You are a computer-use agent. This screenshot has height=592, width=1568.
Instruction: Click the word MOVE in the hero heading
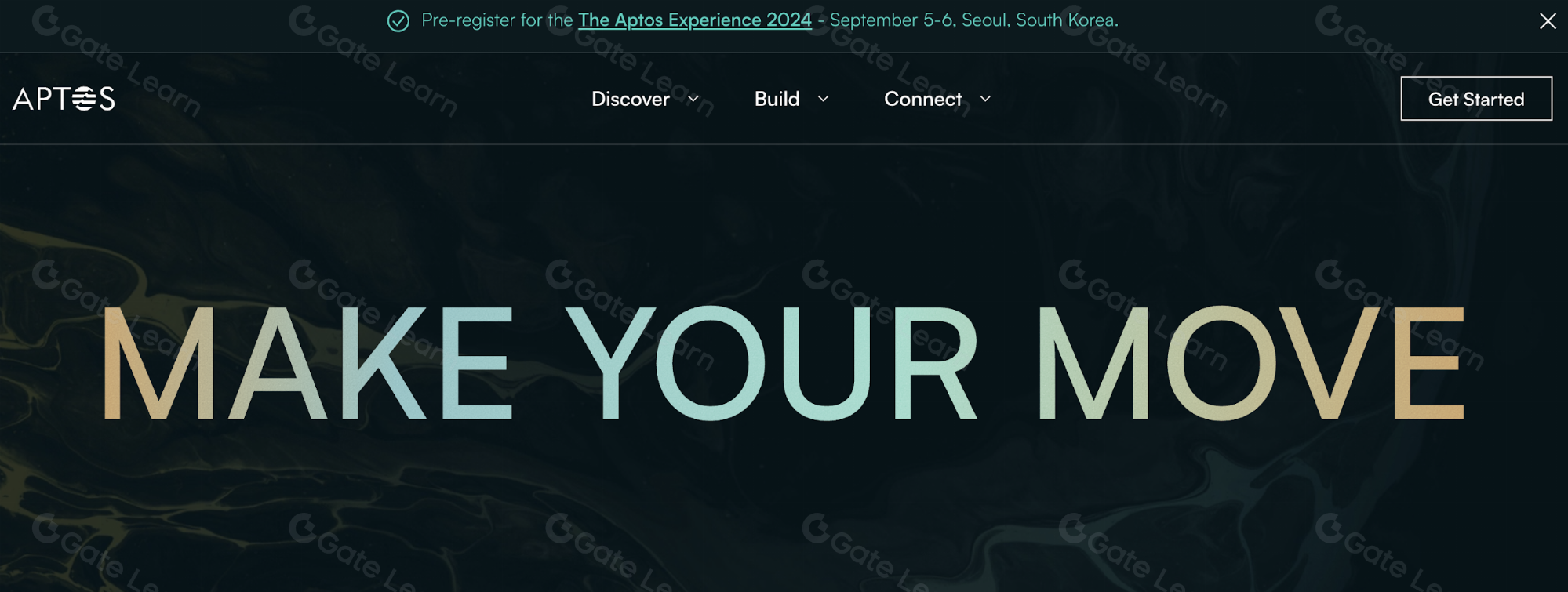(x=1250, y=363)
